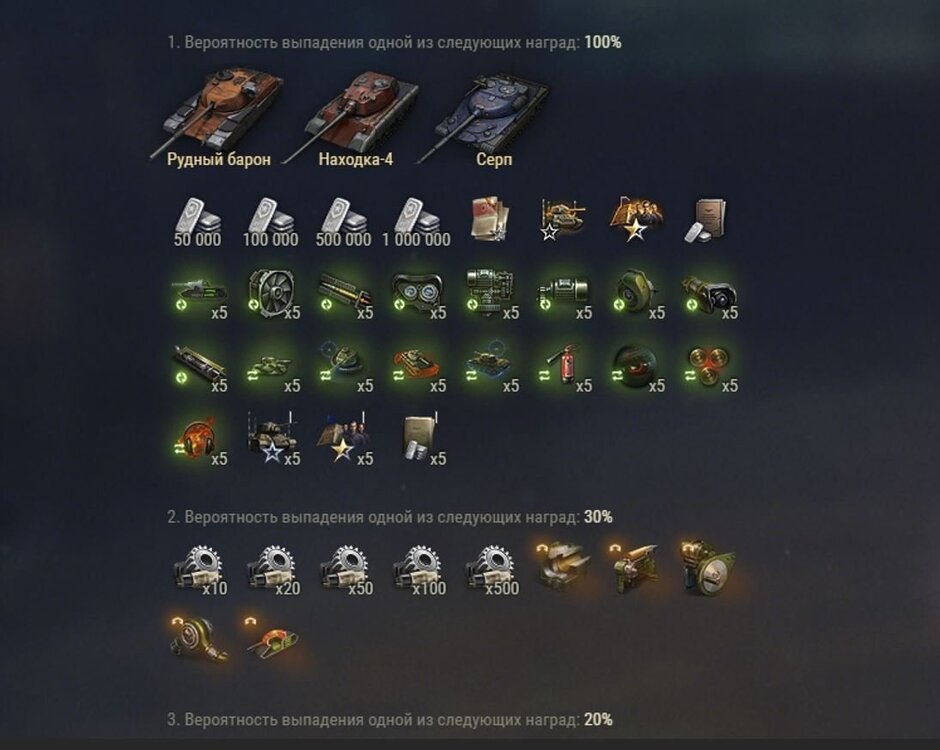Click the 1 000 000 silver reward icon
The image size is (940, 750).
click(417, 221)
